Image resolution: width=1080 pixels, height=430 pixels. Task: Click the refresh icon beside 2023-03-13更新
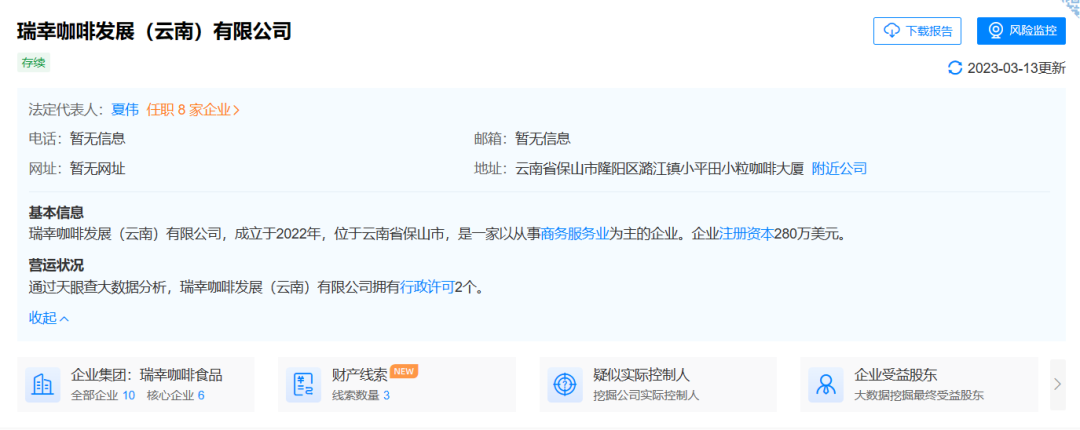point(955,68)
